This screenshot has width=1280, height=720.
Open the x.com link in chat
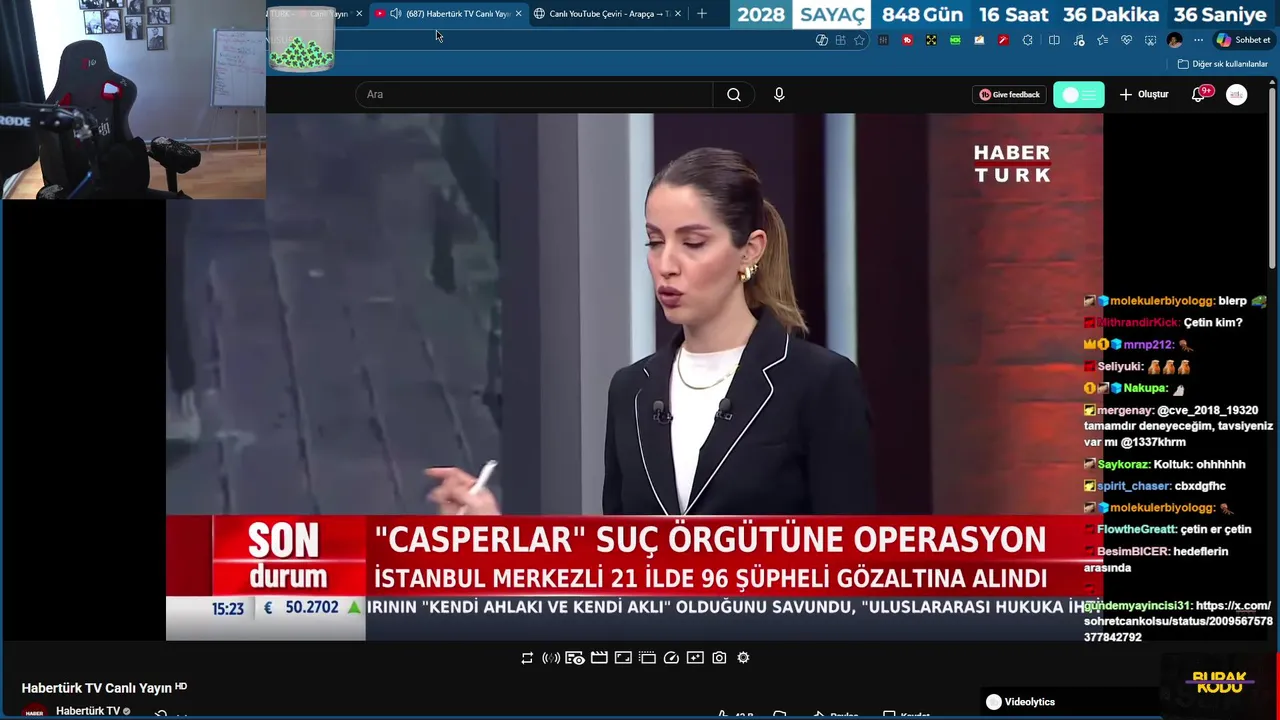click(1178, 621)
